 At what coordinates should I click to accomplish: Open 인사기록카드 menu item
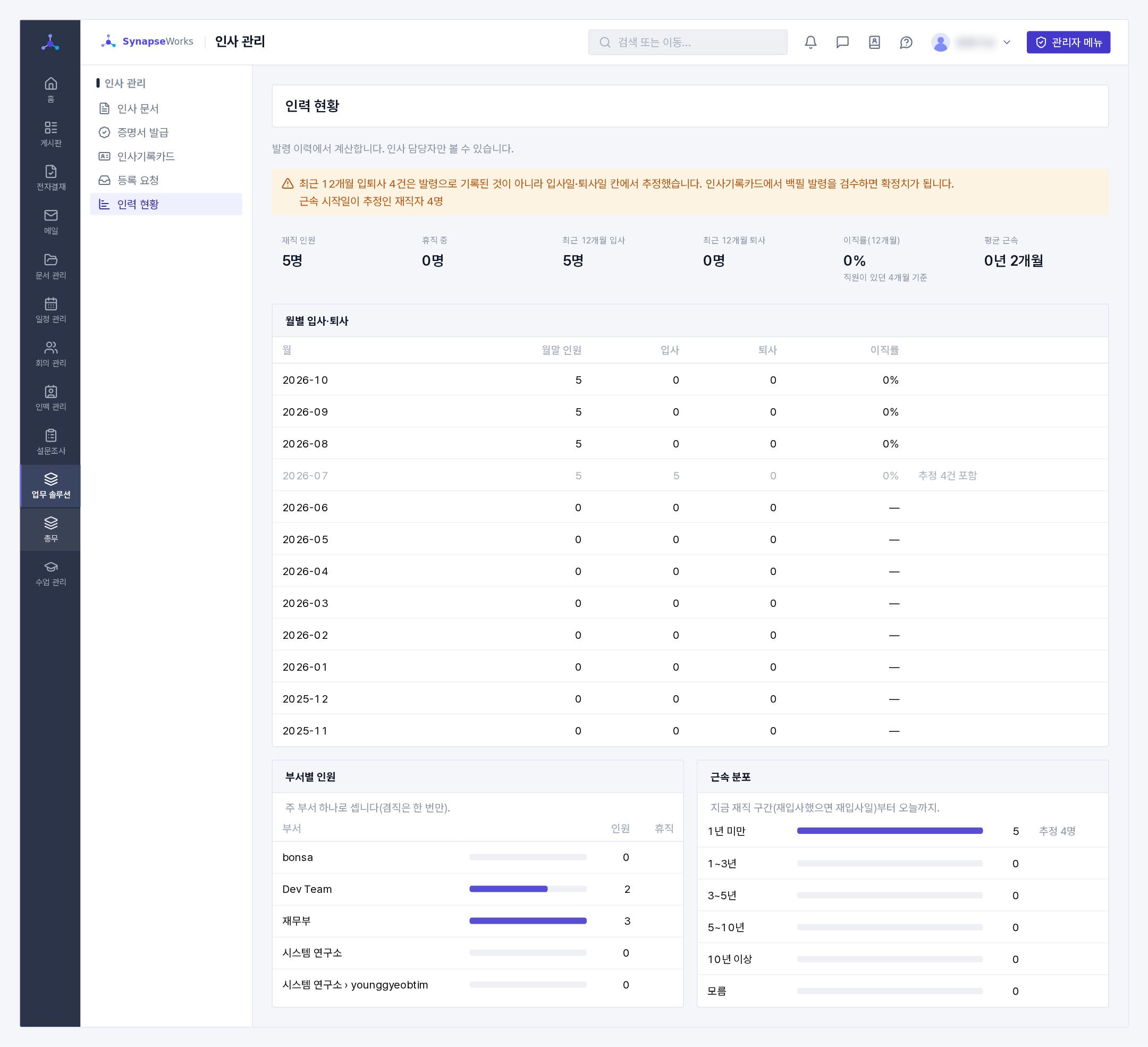click(166, 156)
